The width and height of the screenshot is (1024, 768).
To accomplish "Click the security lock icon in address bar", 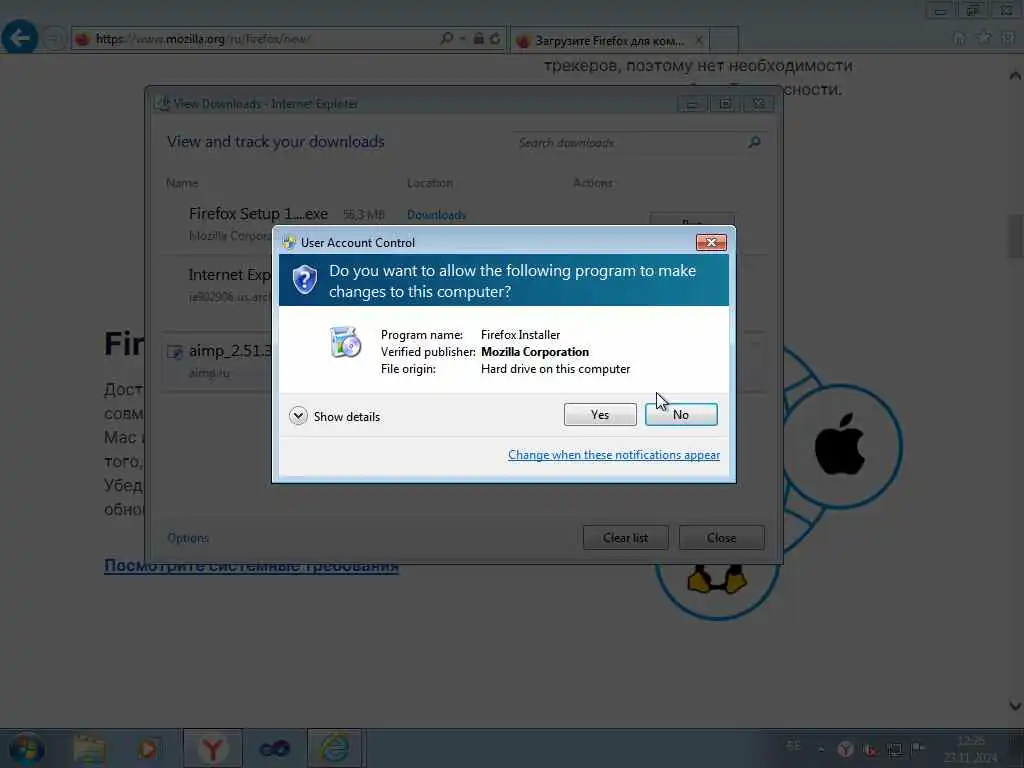I will click(x=479, y=39).
